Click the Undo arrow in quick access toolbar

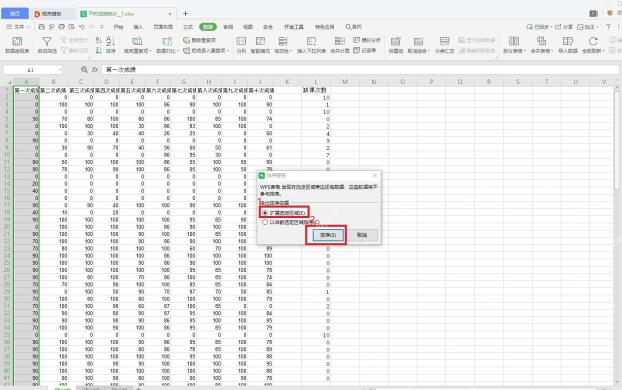[82, 27]
